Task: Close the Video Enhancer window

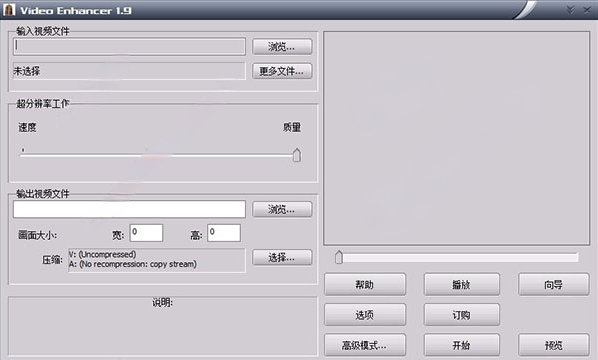Action: pos(587,10)
